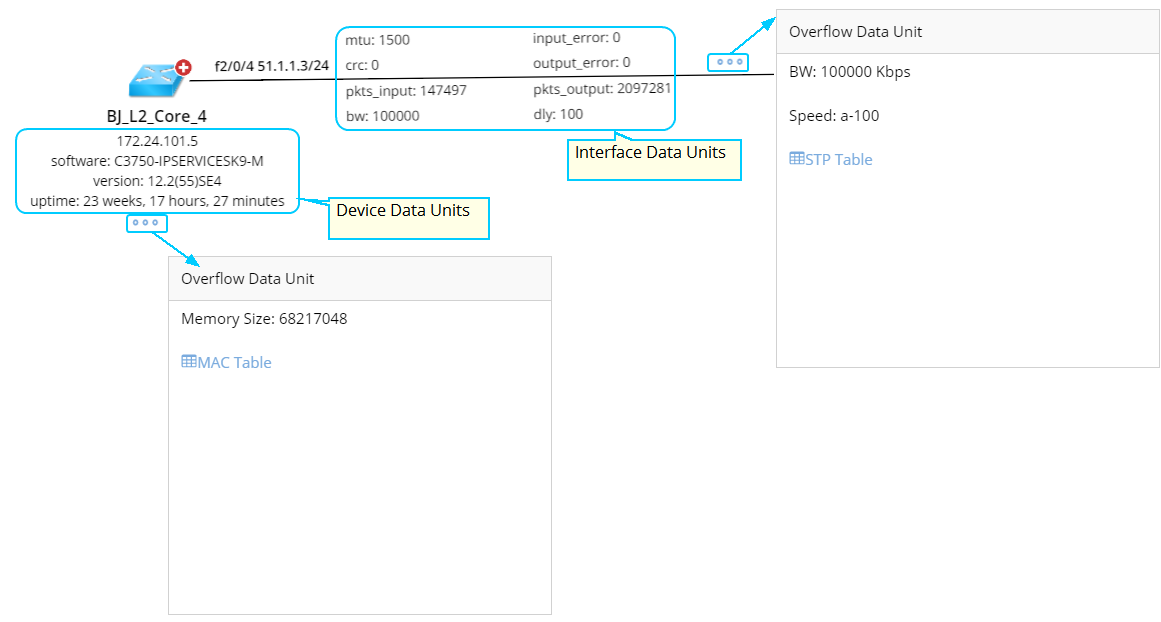Select version: 12.2(55)SE4 line
The height and width of the screenshot is (622, 1161).
click(157, 181)
